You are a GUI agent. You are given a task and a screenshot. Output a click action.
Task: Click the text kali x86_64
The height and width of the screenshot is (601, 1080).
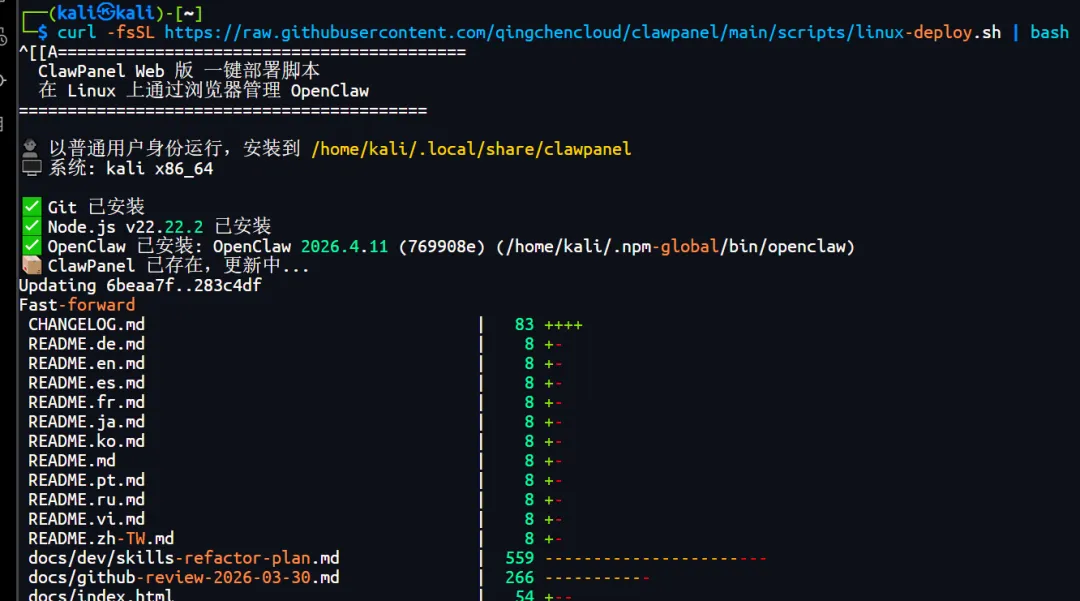(159, 168)
